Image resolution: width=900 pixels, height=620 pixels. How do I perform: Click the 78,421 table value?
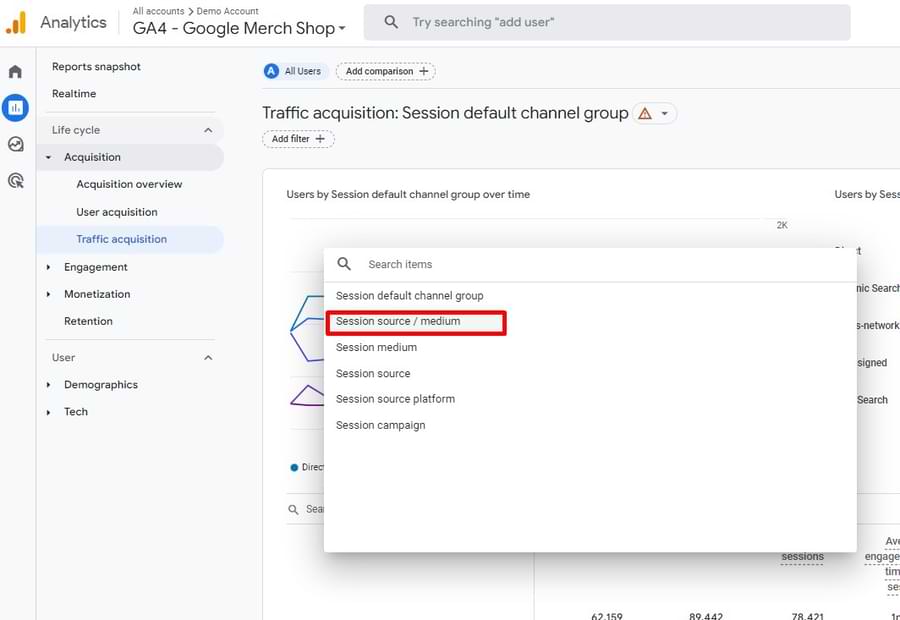[807, 616]
